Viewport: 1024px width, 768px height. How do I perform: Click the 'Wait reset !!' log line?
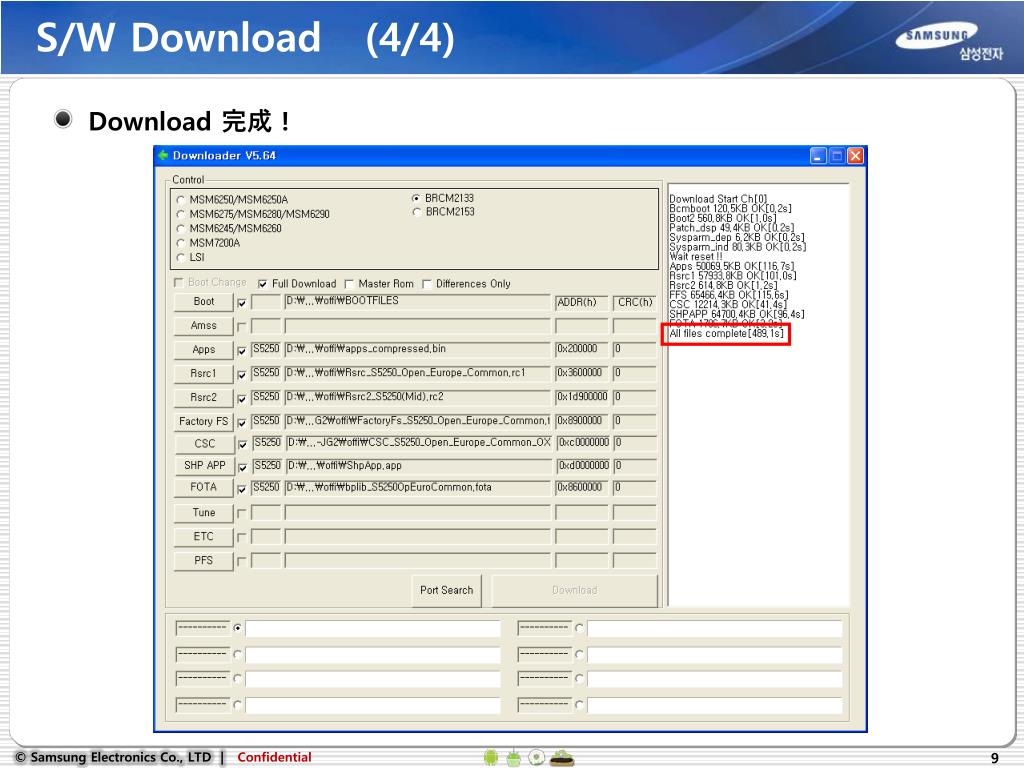(696, 257)
